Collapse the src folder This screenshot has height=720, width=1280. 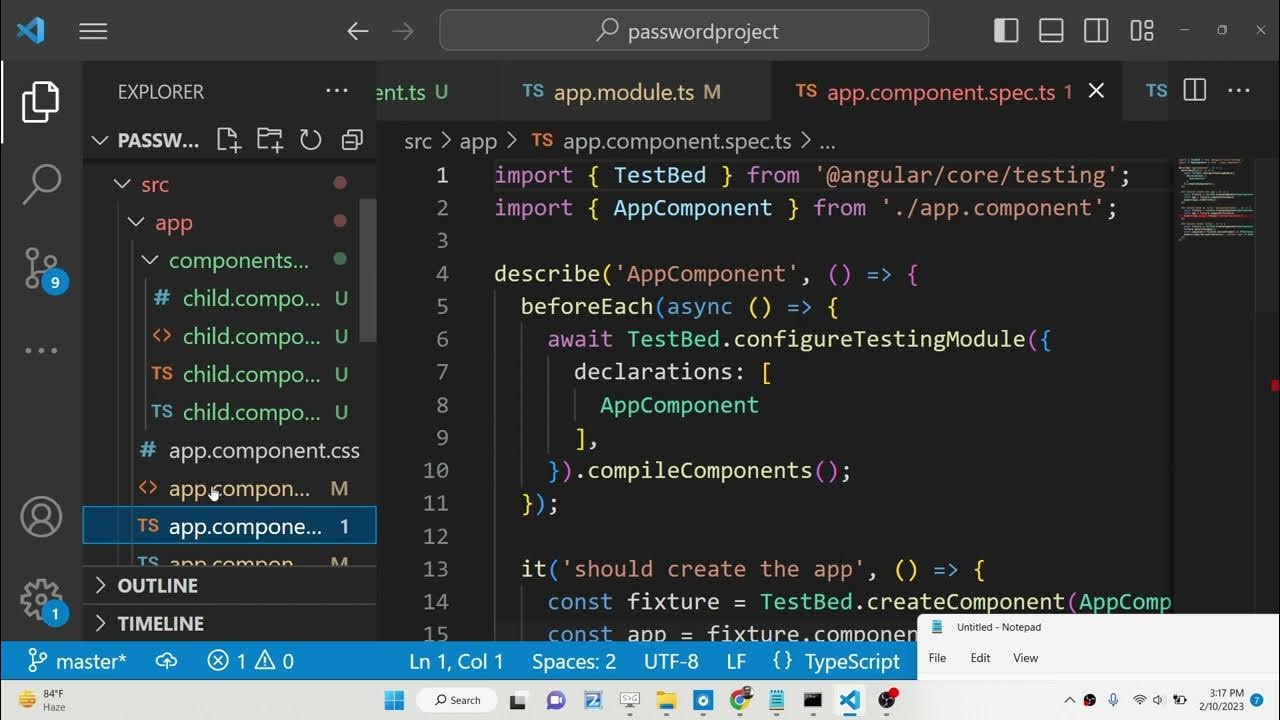pos(155,184)
